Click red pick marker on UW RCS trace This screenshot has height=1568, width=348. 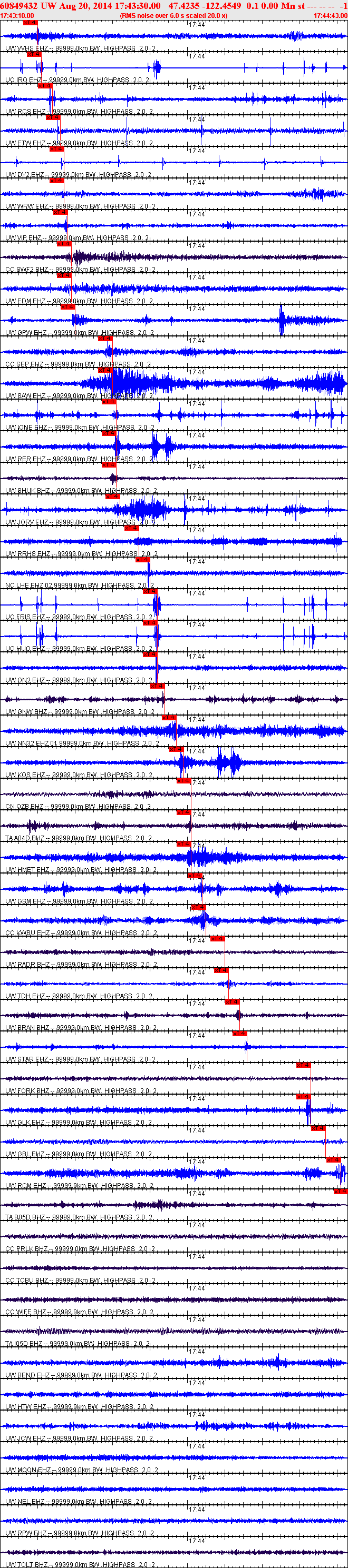(x=44, y=86)
